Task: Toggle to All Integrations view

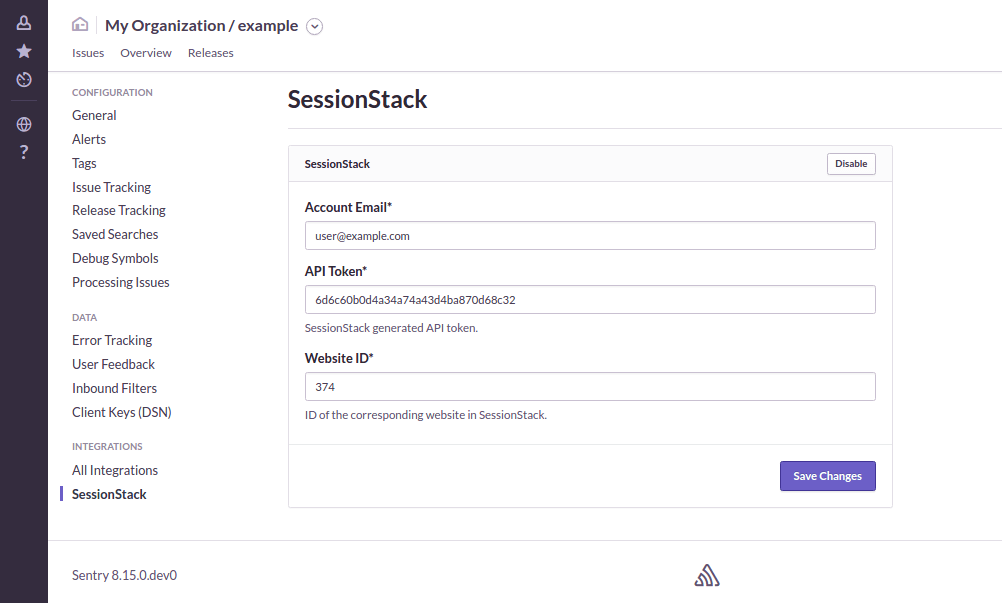Action: pos(114,469)
